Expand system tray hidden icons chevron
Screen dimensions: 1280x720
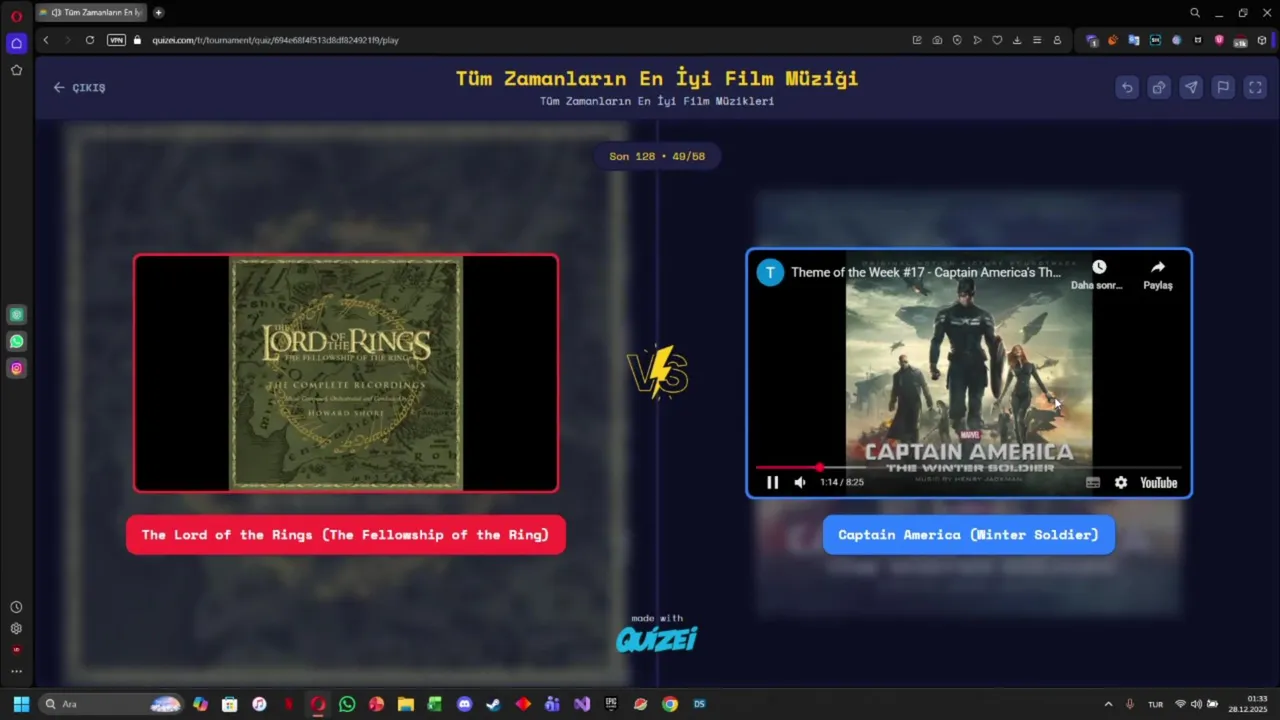pos(1108,704)
